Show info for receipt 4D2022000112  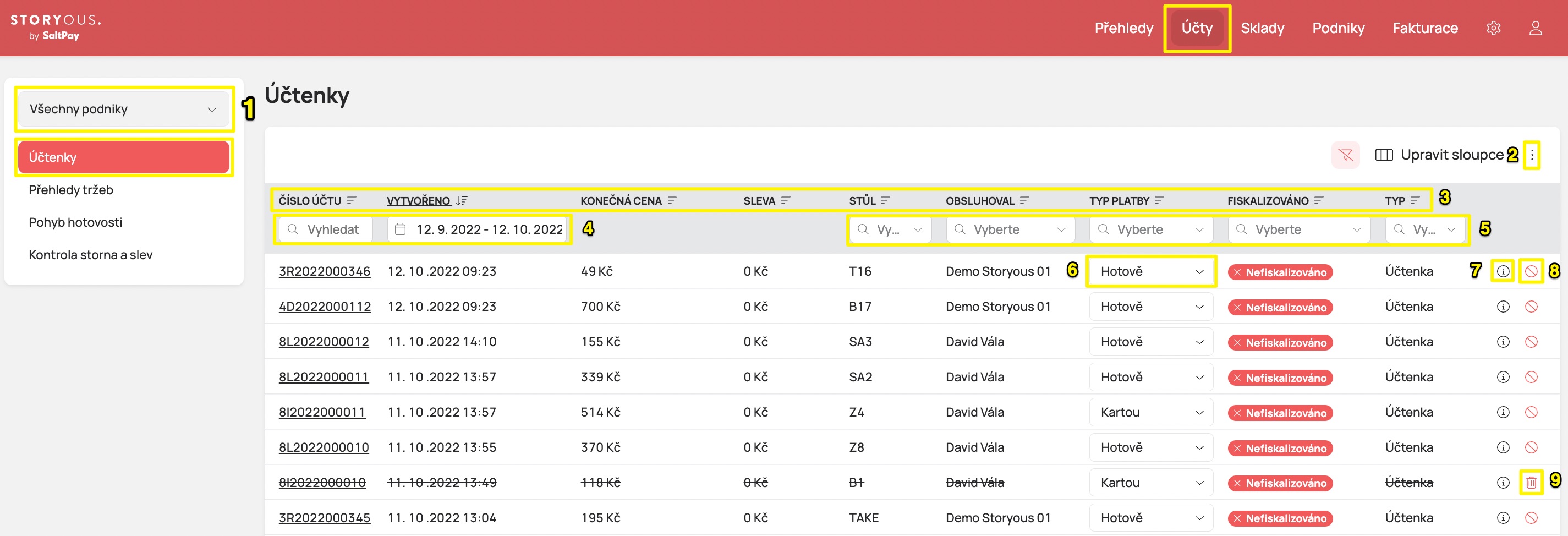[x=1503, y=307]
